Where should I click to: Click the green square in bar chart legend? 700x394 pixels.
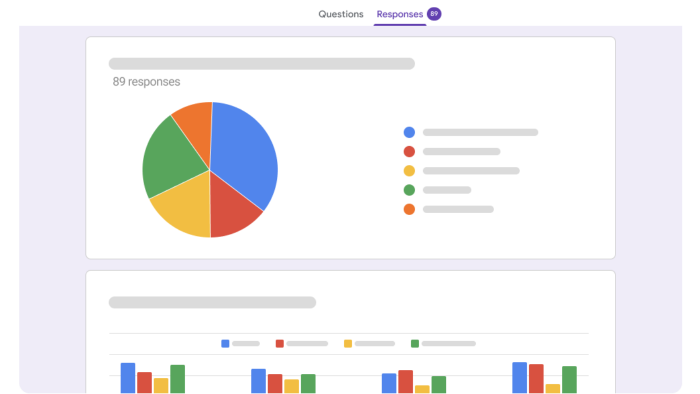pyautogui.click(x=415, y=344)
